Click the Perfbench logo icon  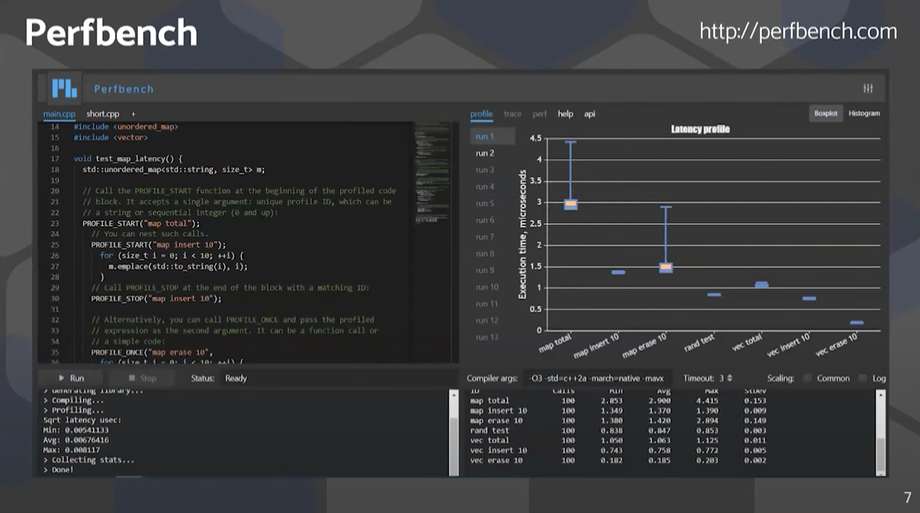click(x=65, y=88)
